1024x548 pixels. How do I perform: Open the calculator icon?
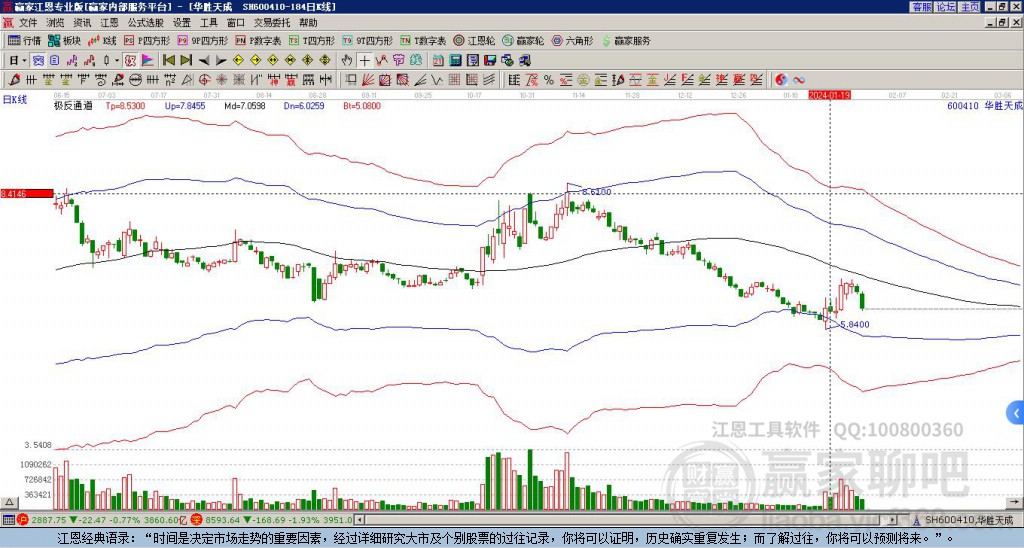pyautogui.click(x=455, y=61)
